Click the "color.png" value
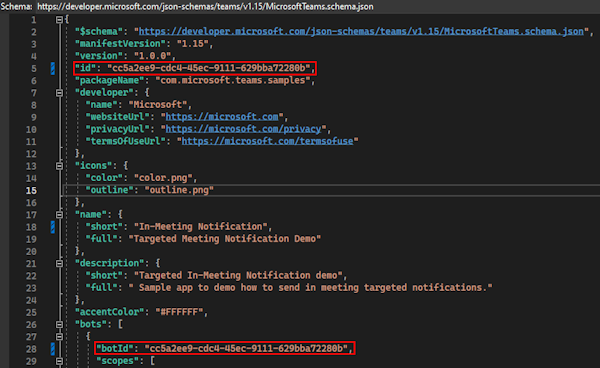 coord(163,178)
